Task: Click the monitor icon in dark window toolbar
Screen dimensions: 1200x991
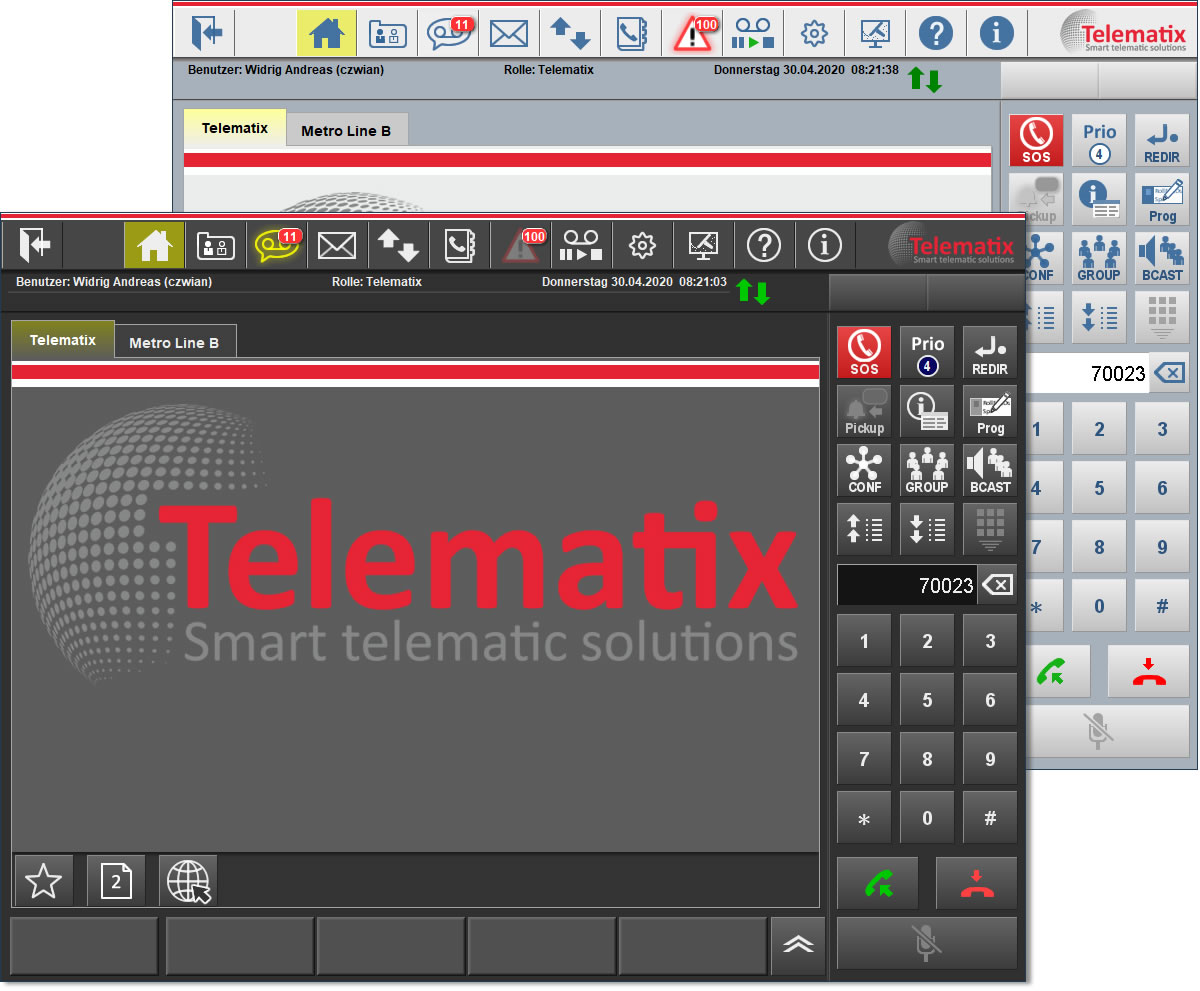Action: pos(703,244)
